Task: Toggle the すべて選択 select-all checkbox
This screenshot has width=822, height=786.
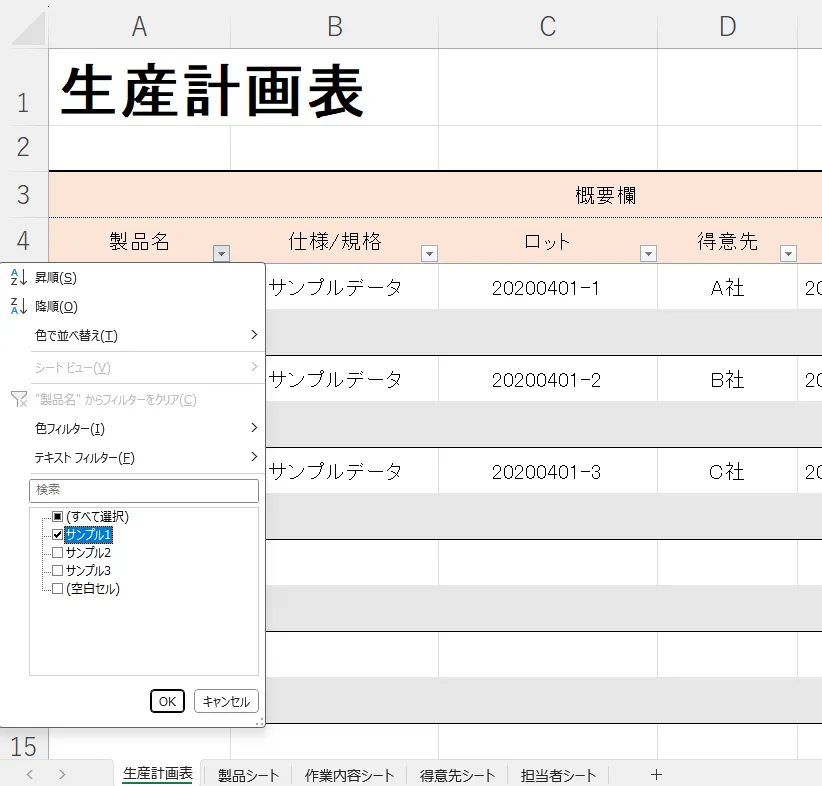Action: [x=56, y=518]
